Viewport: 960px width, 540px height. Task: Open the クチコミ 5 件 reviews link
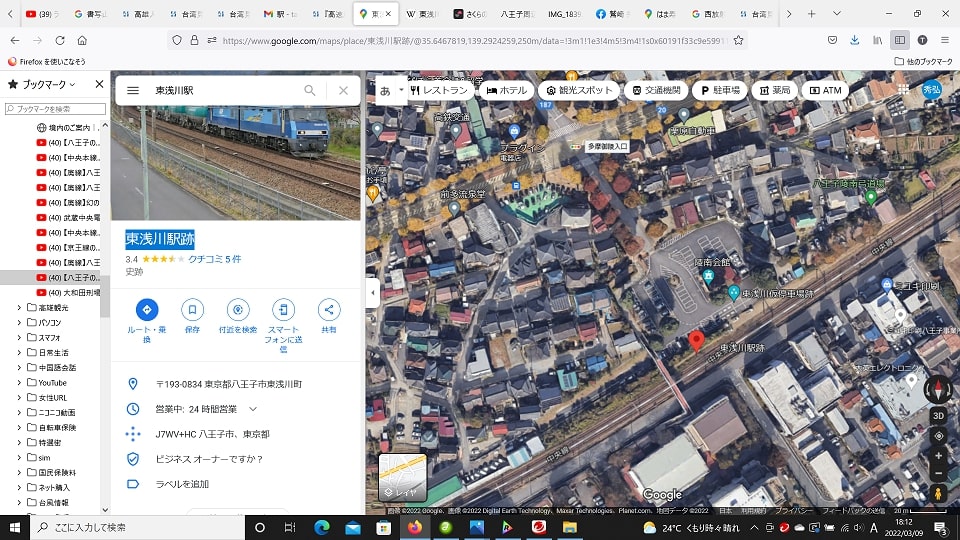(x=214, y=259)
